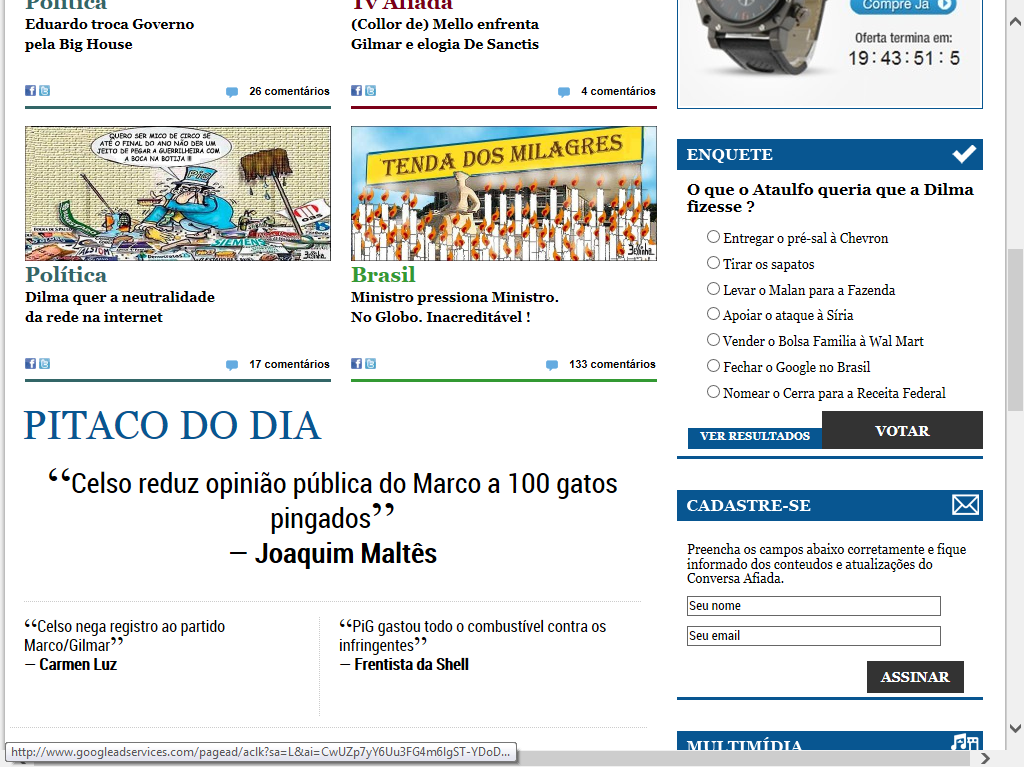Click the 'Seu nome' input field

tap(813, 606)
